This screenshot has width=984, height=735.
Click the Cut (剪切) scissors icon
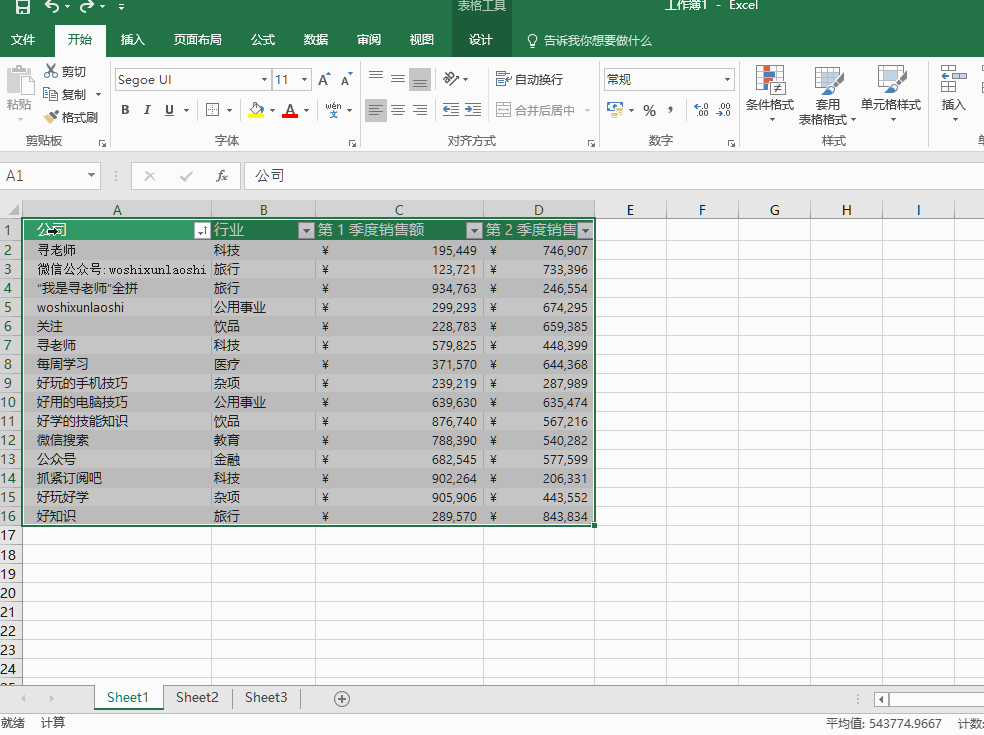(x=52, y=72)
